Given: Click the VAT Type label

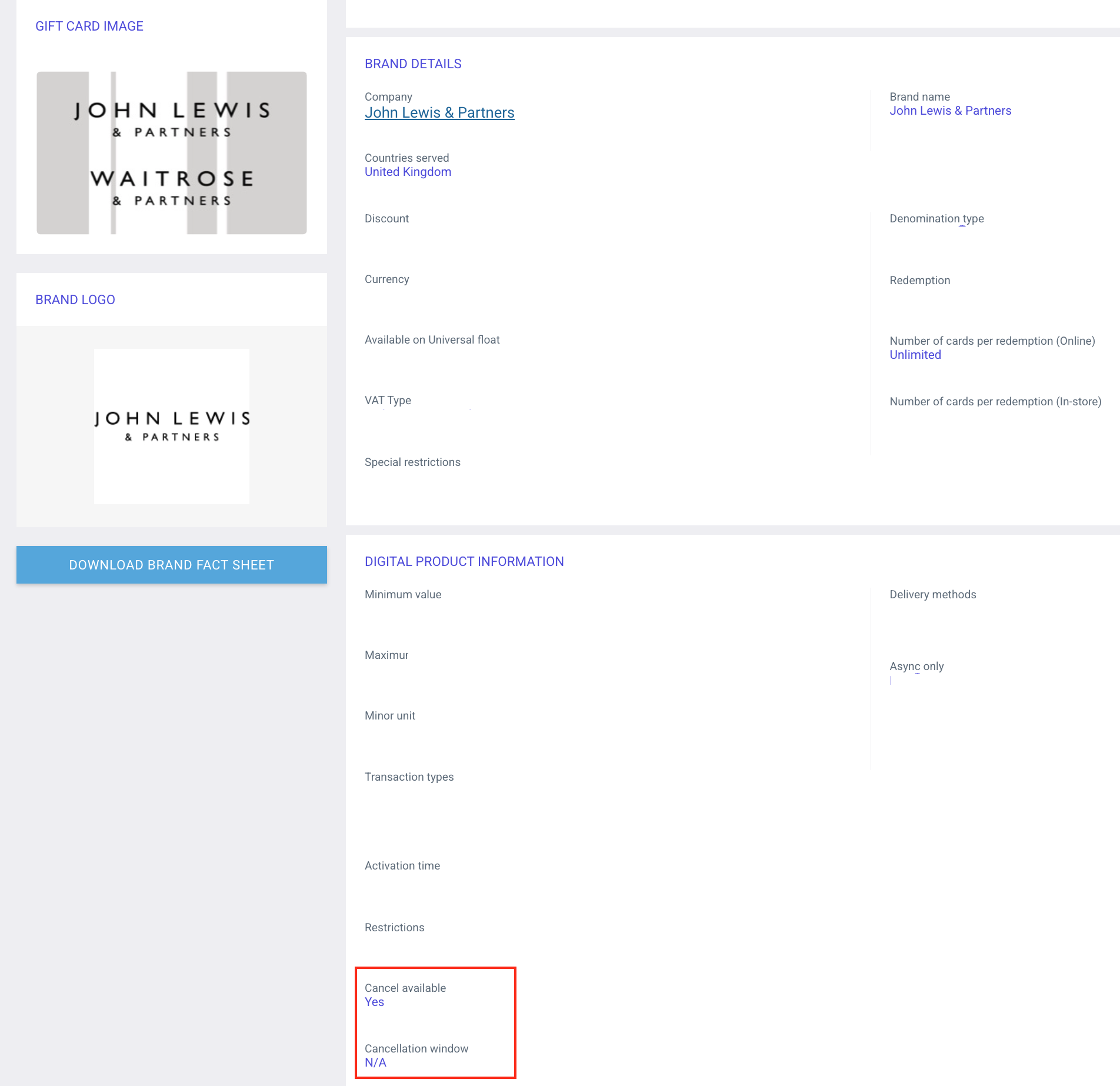Looking at the screenshot, I should tap(388, 400).
